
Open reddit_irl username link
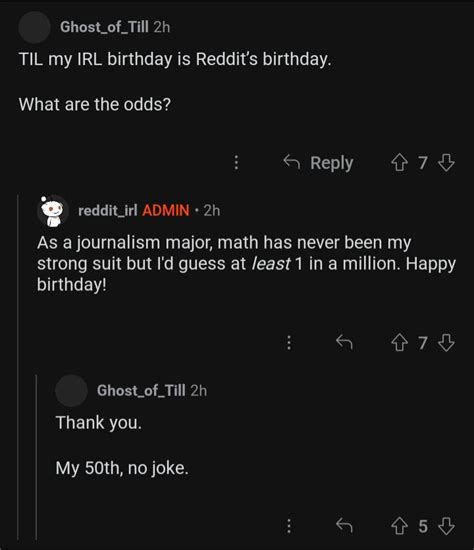pyautogui.click(x=108, y=210)
